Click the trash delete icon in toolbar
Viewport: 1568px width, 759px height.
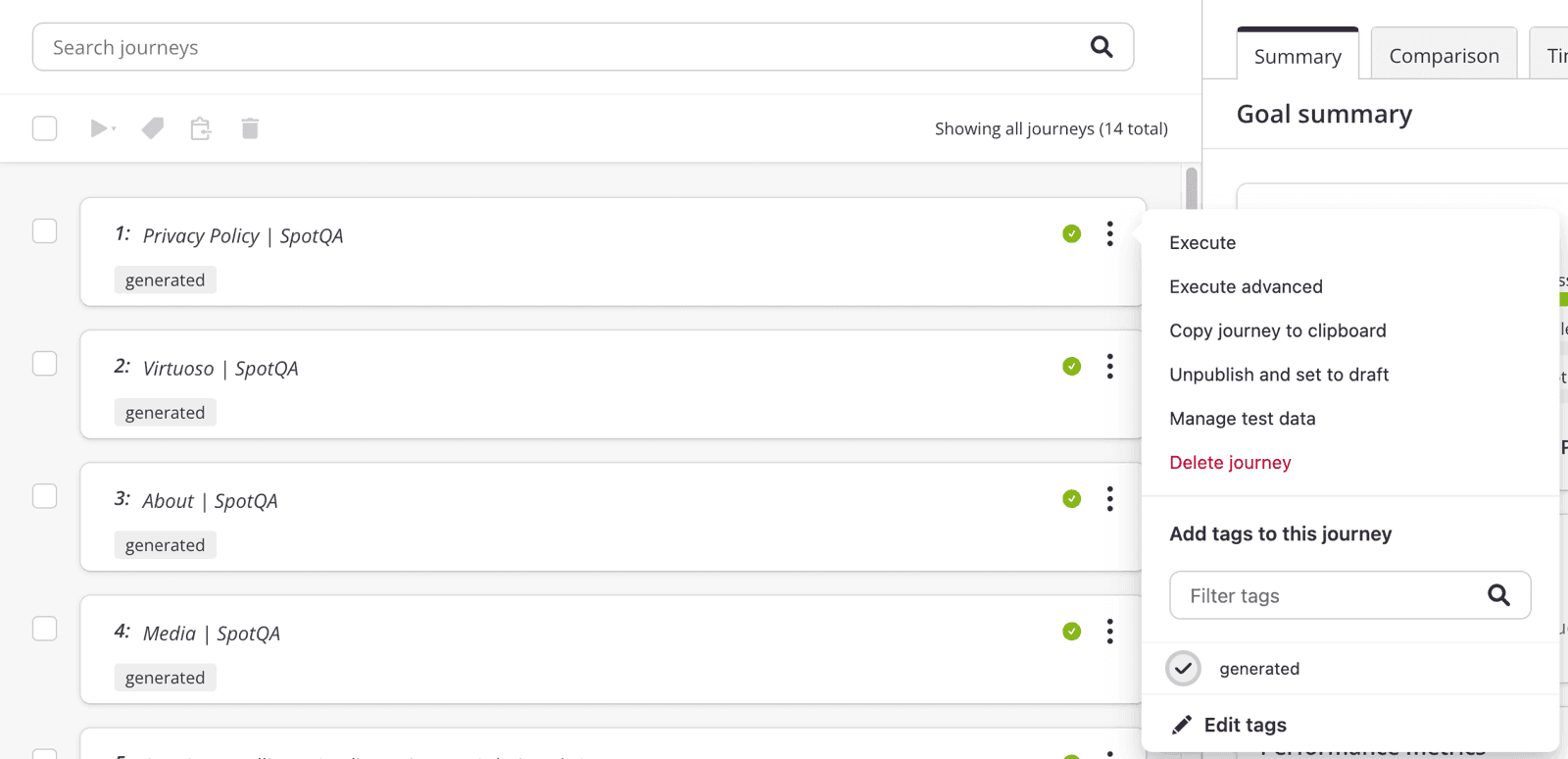point(250,128)
